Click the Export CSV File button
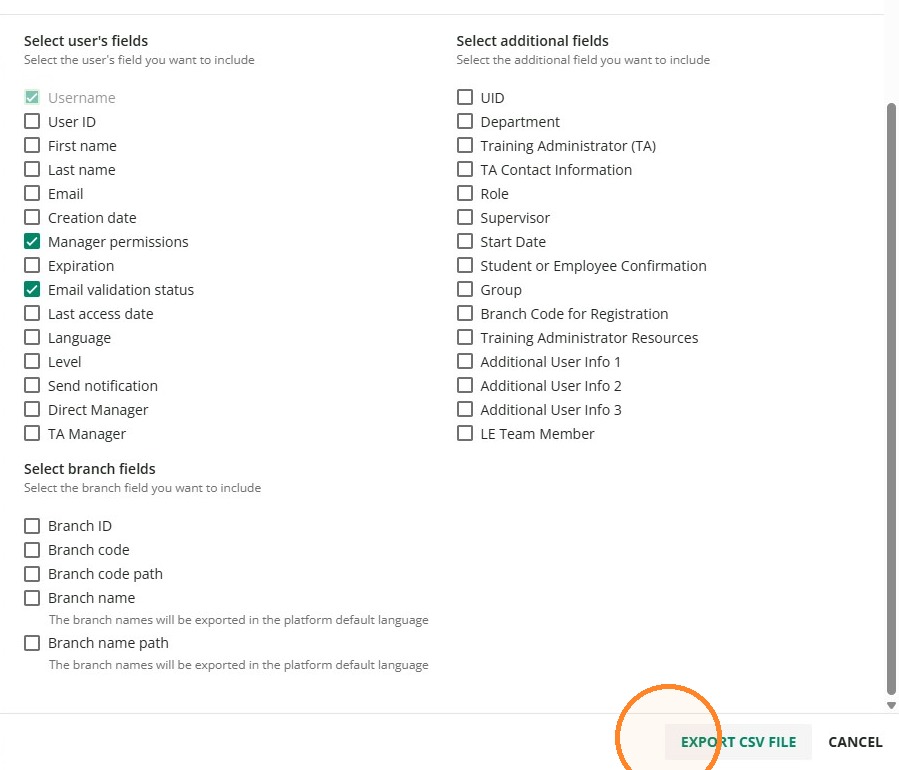The image size is (899, 770). pyautogui.click(x=738, y=742)
